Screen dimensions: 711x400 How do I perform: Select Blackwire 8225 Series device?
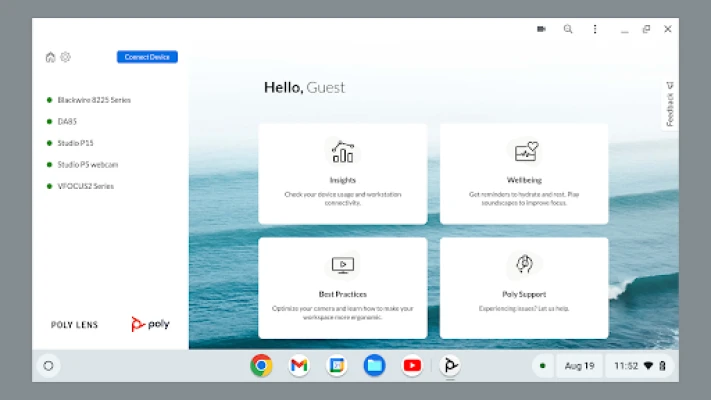point(93,100)
